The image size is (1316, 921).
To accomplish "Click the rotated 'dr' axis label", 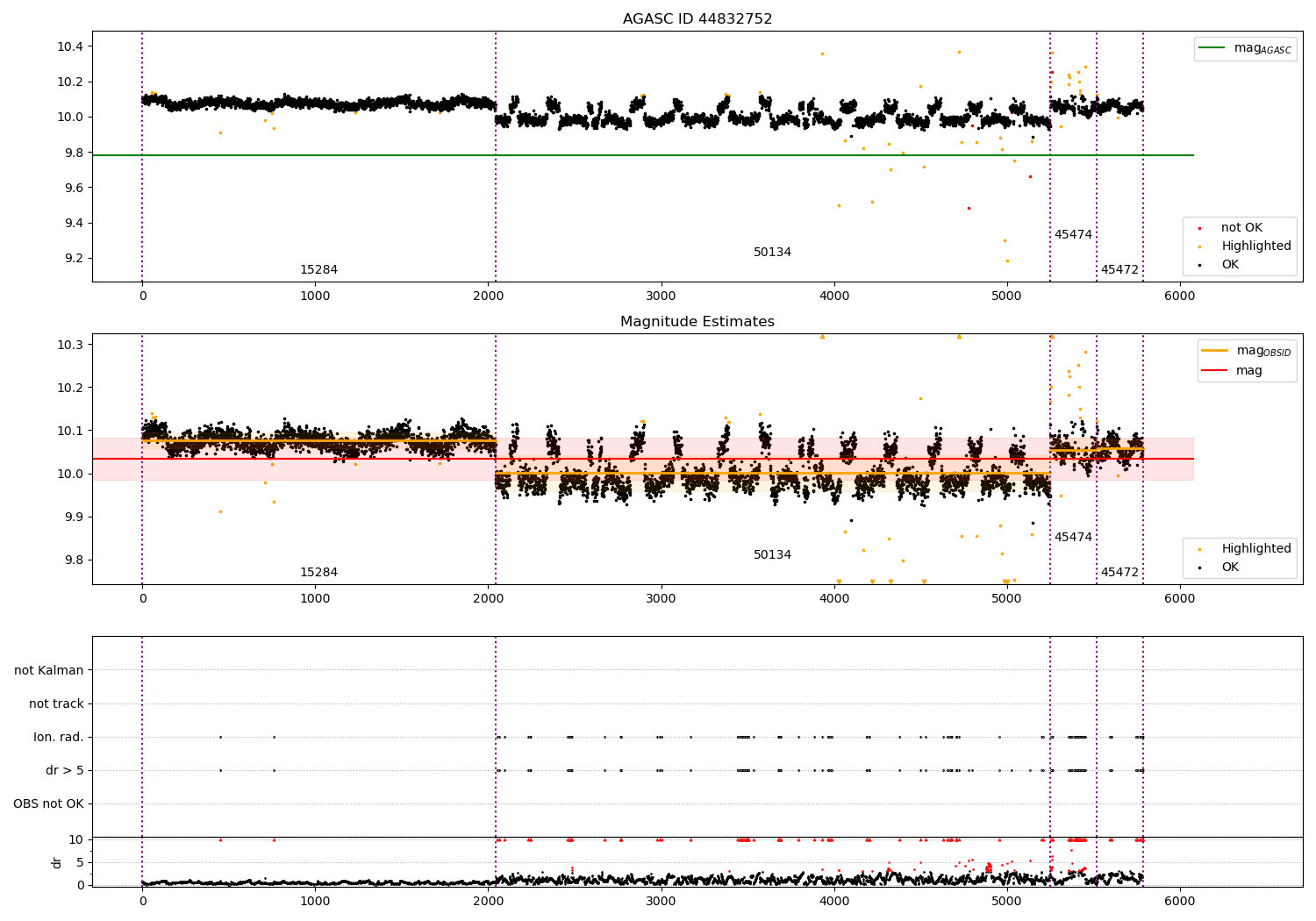I will coord(57,862).
